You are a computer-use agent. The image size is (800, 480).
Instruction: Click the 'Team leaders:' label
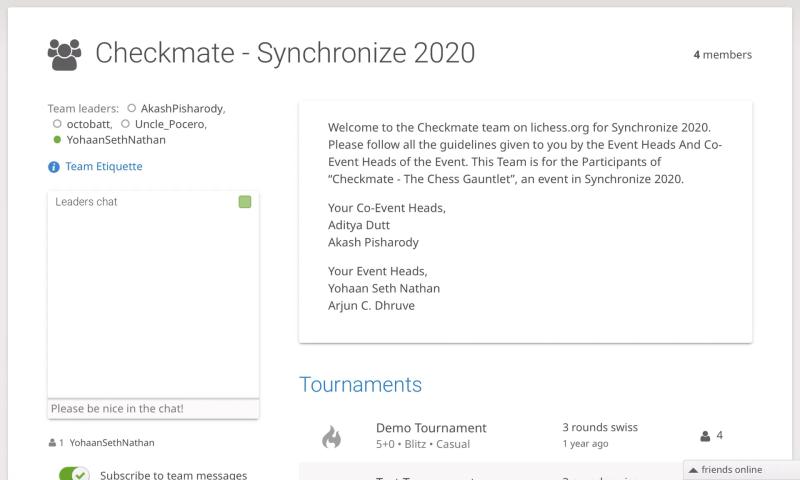83,109
